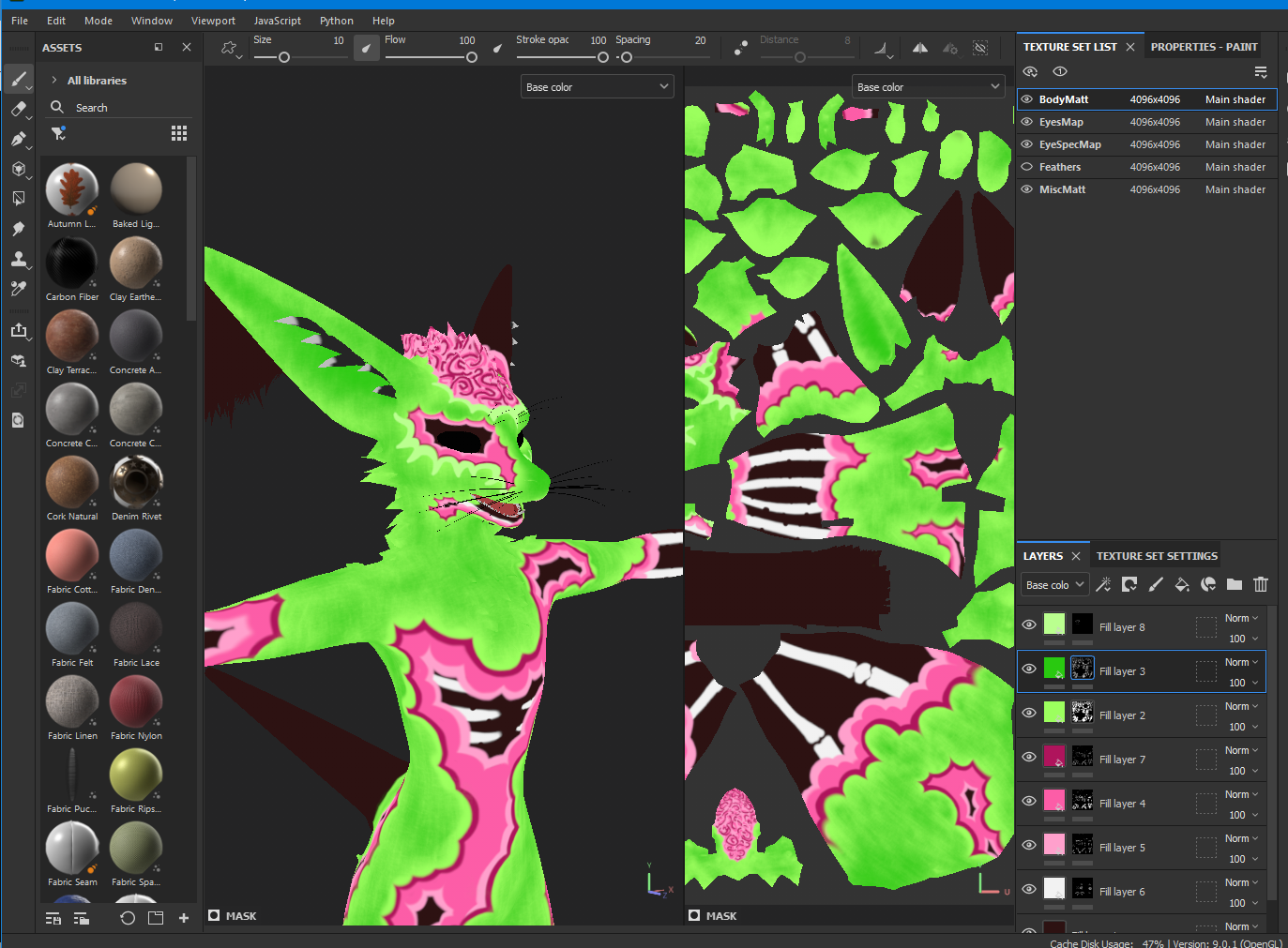Add a mask to the layer
Image resolution: width=1288 pixels, height=948 pixels.
[x=1129, y=584]
